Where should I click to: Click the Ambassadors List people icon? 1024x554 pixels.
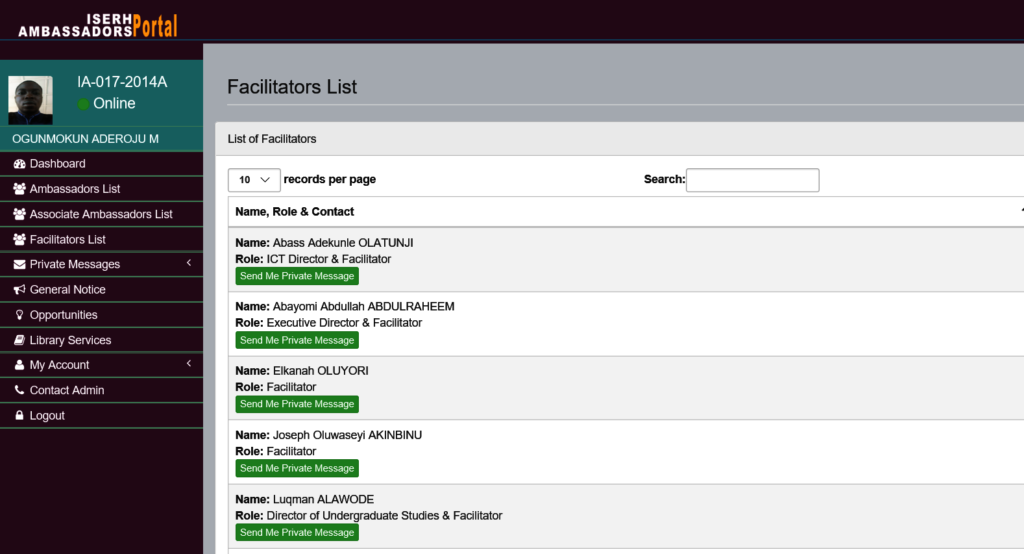19,189
